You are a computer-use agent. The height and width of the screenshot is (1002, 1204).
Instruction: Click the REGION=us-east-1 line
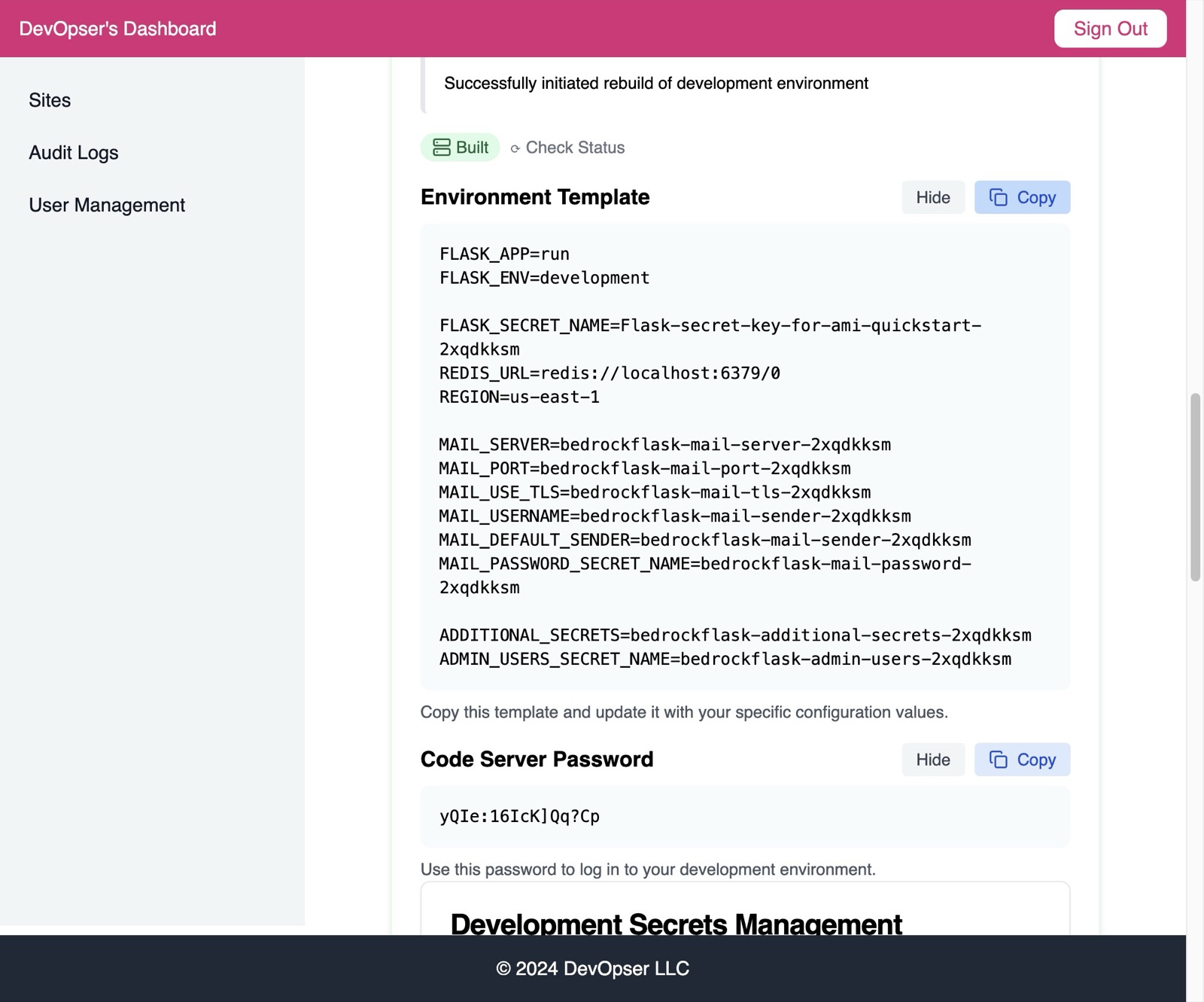coord(519,397)
